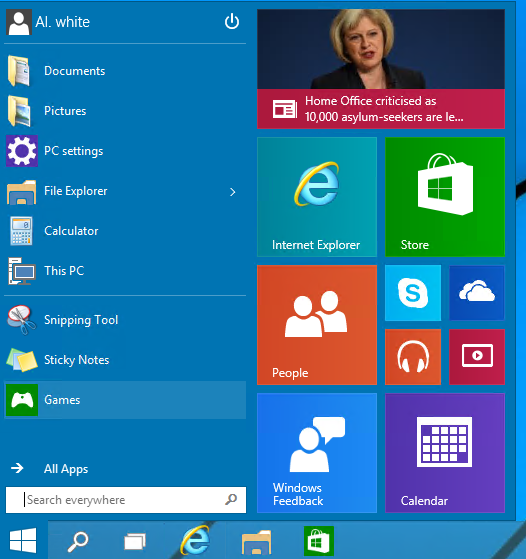Open the Store from the taskbar
Image resolution: width=526 pixels, height=559 pixels.
point(319,541)
